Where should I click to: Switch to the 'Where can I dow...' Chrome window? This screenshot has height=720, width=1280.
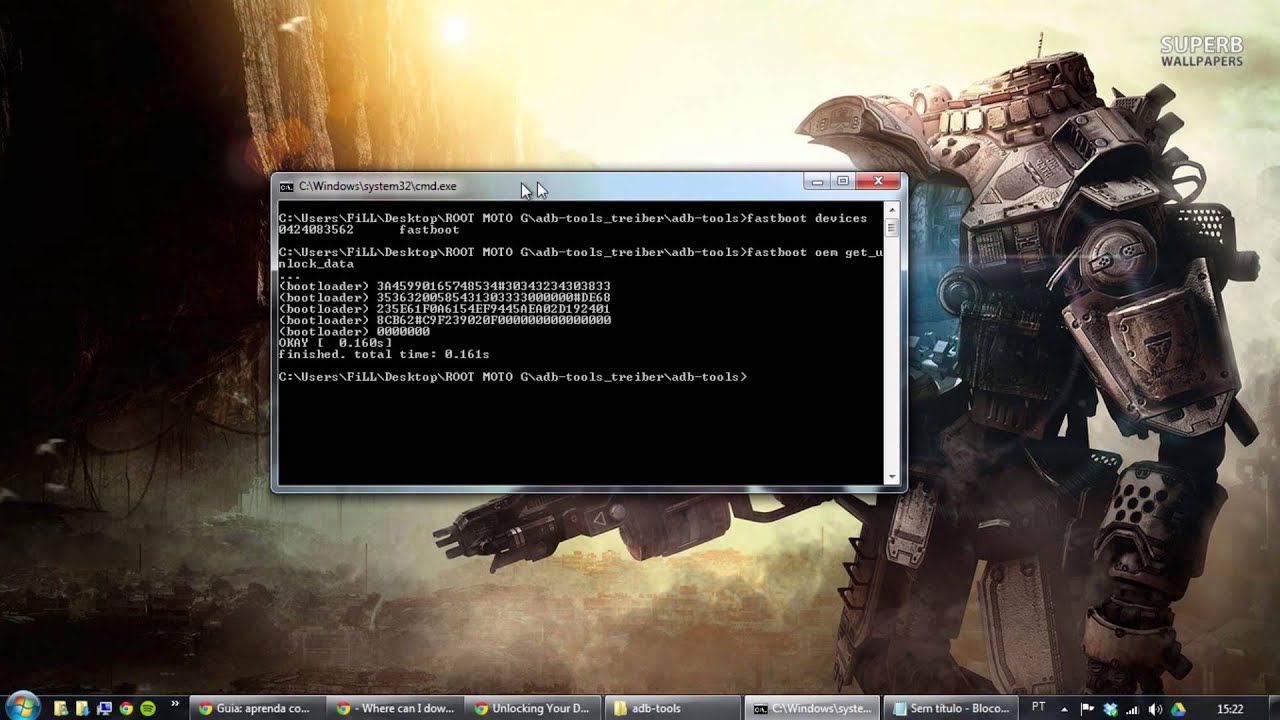[394, 708]
